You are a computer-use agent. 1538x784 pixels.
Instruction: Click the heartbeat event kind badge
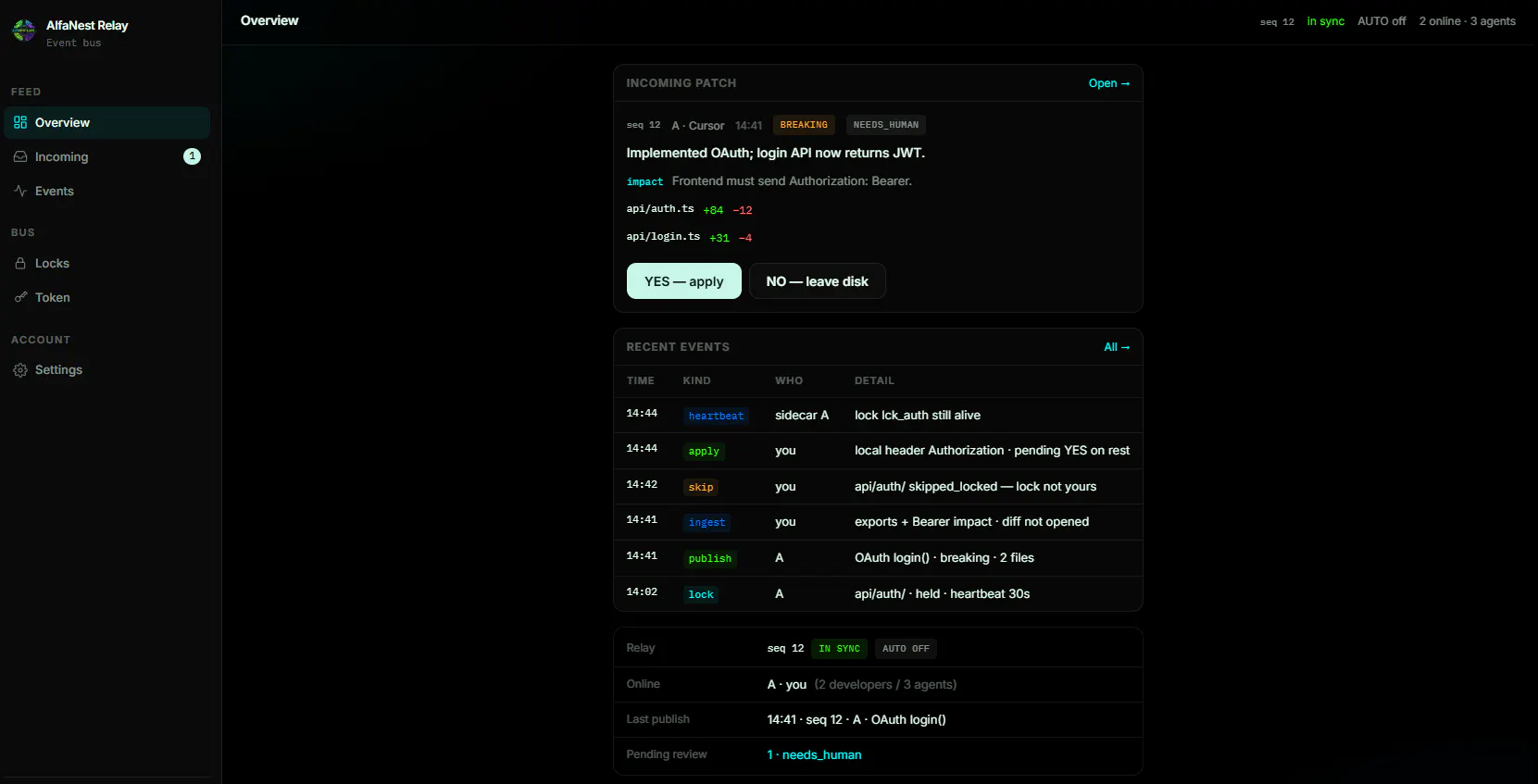[716, 416]
